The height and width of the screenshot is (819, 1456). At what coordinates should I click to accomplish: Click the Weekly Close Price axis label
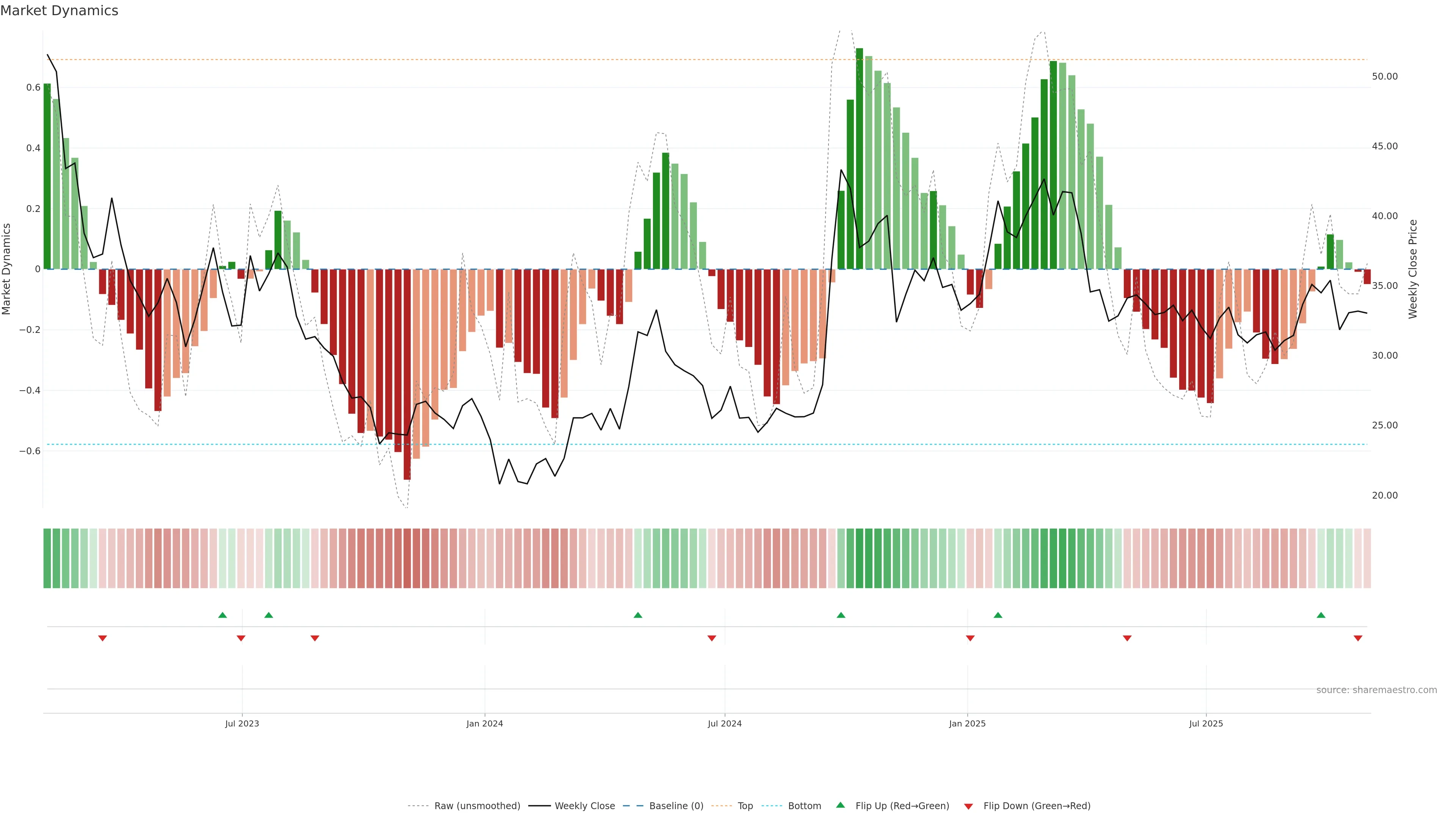[1412, 269]
